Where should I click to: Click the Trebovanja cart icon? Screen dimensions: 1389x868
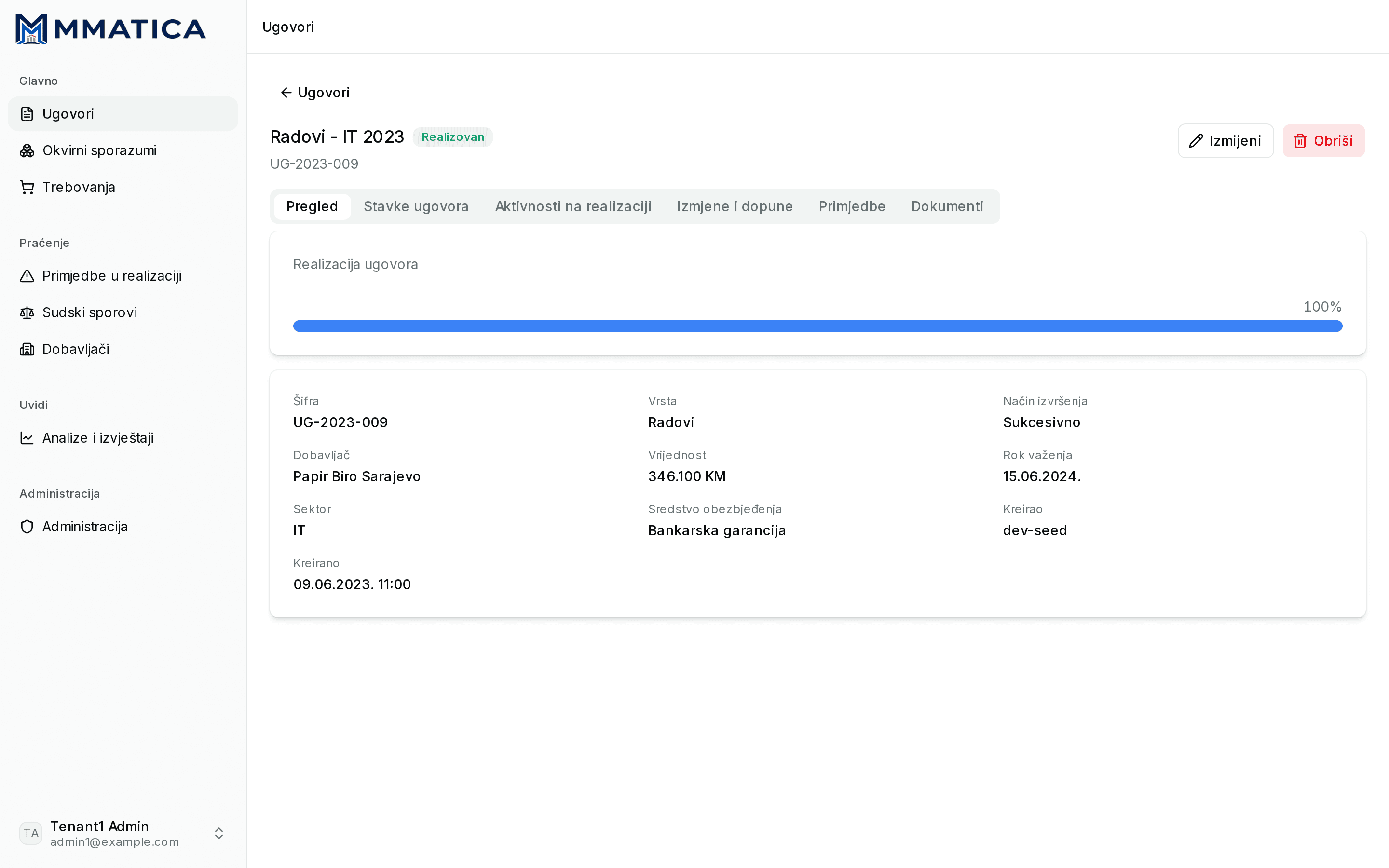click(x=27, y=187)
